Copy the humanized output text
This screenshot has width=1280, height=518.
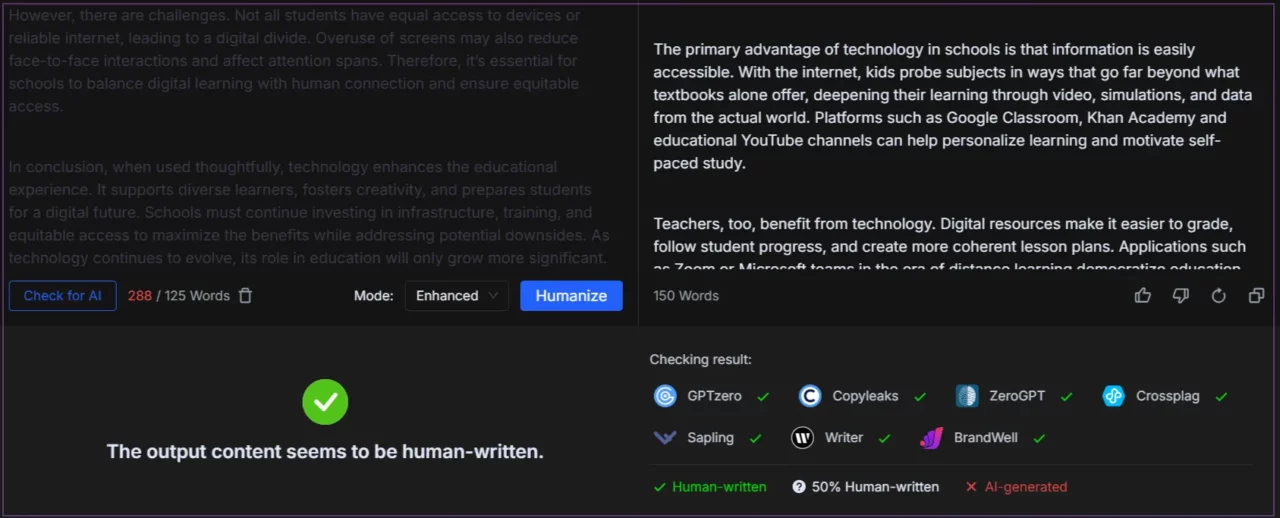(1256, 296)
